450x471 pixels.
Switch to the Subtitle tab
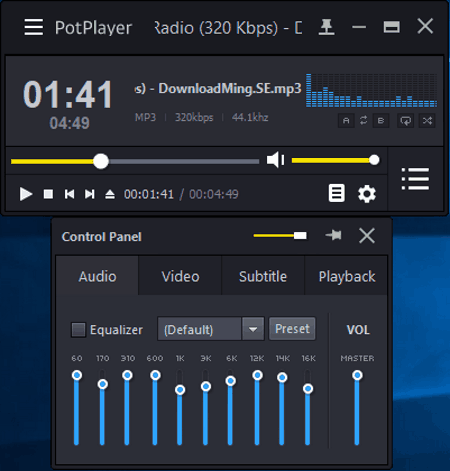click(263, 276)
